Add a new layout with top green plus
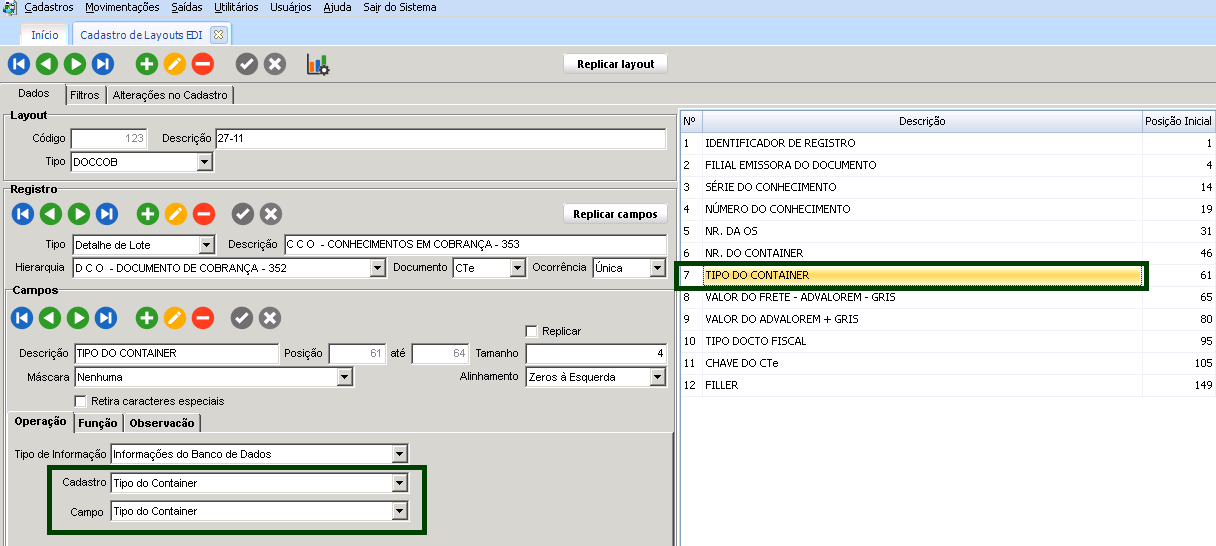The image size is (1216, 546). pyautogui.click(x=147, y=64)
